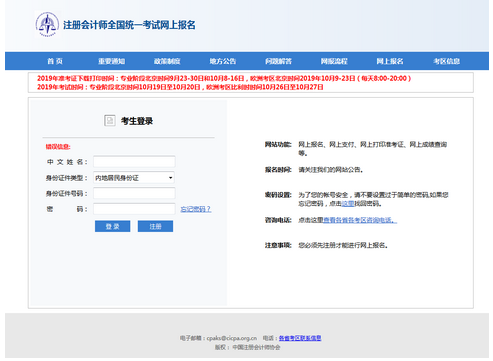Select the 问题解答 menu item
This screenshot has height=361, width=493.
278,61
